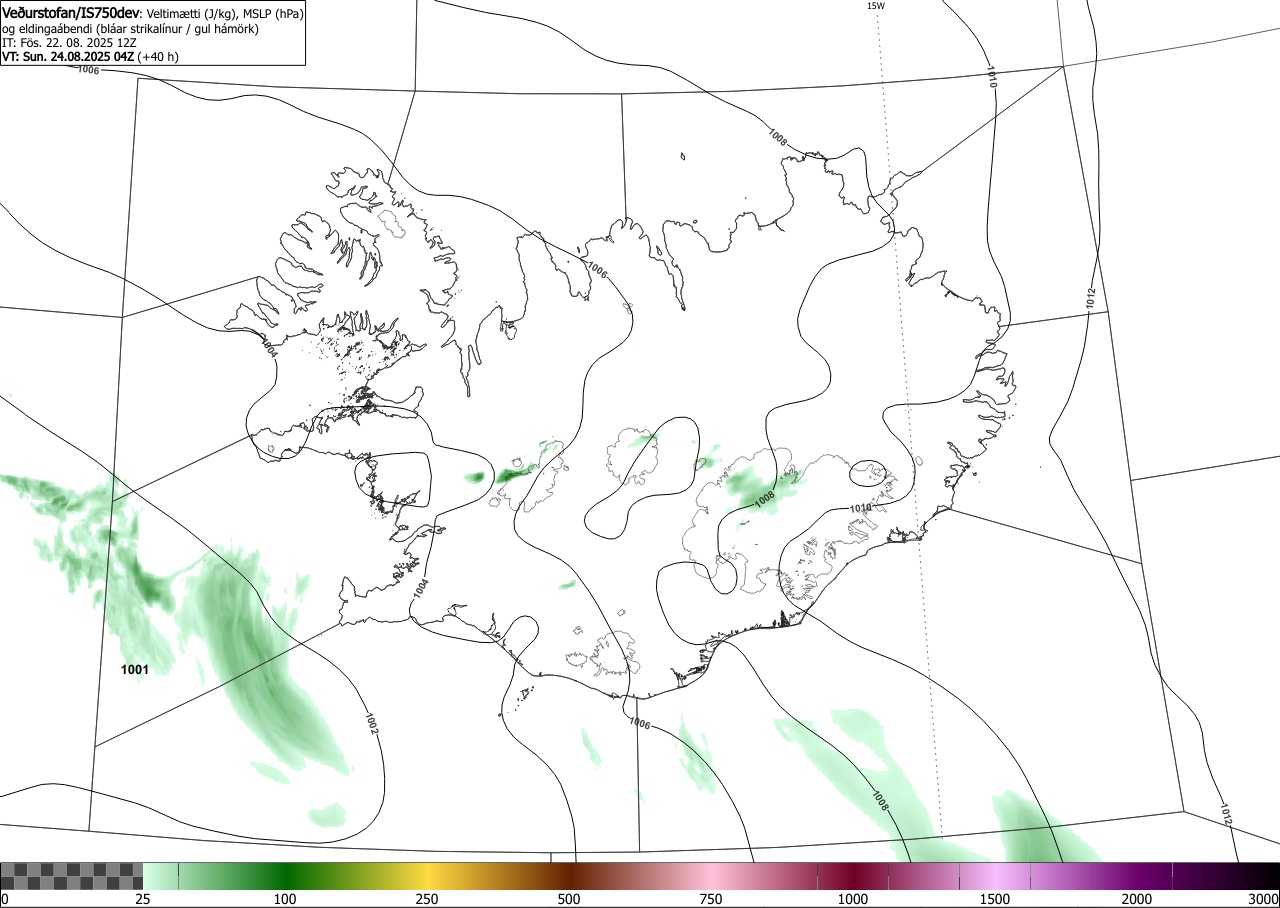1280x908 pixels.
Task: Click the colorbar label 750
Action: tap(711, 899)
